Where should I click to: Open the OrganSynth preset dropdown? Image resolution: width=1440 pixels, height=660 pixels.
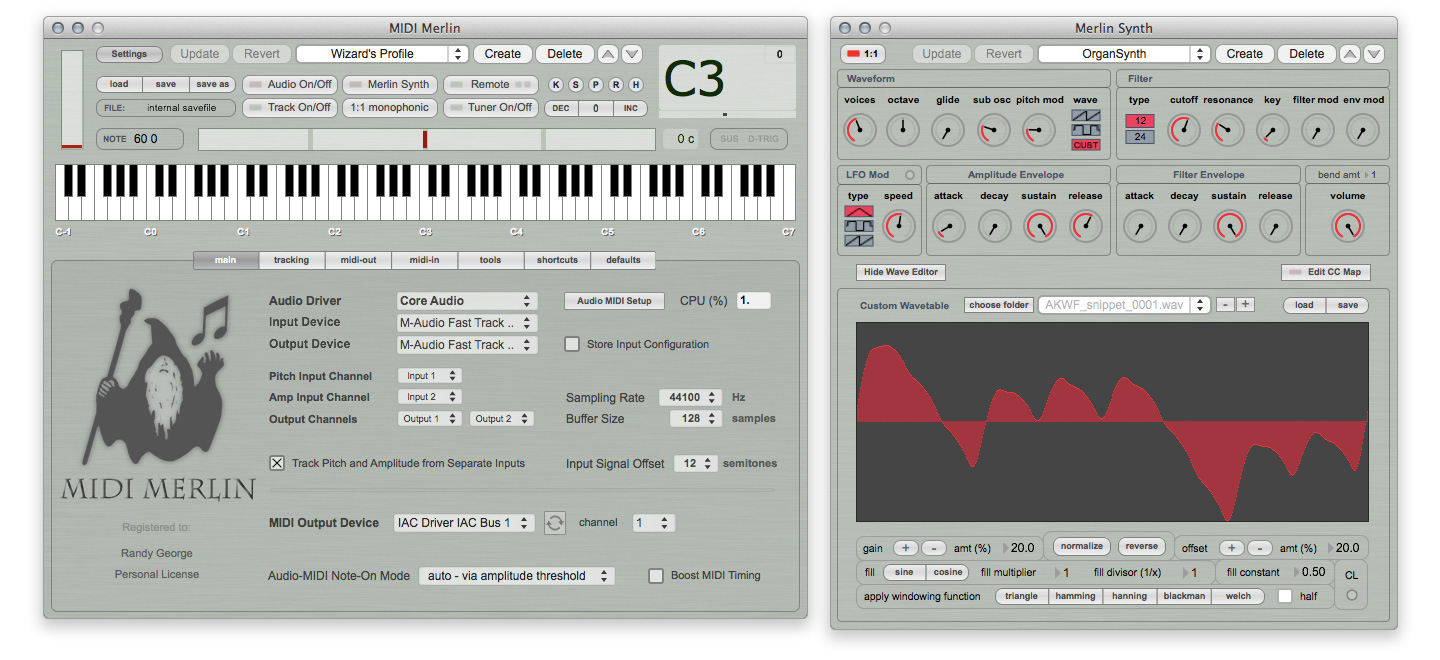coord(1124,54)
